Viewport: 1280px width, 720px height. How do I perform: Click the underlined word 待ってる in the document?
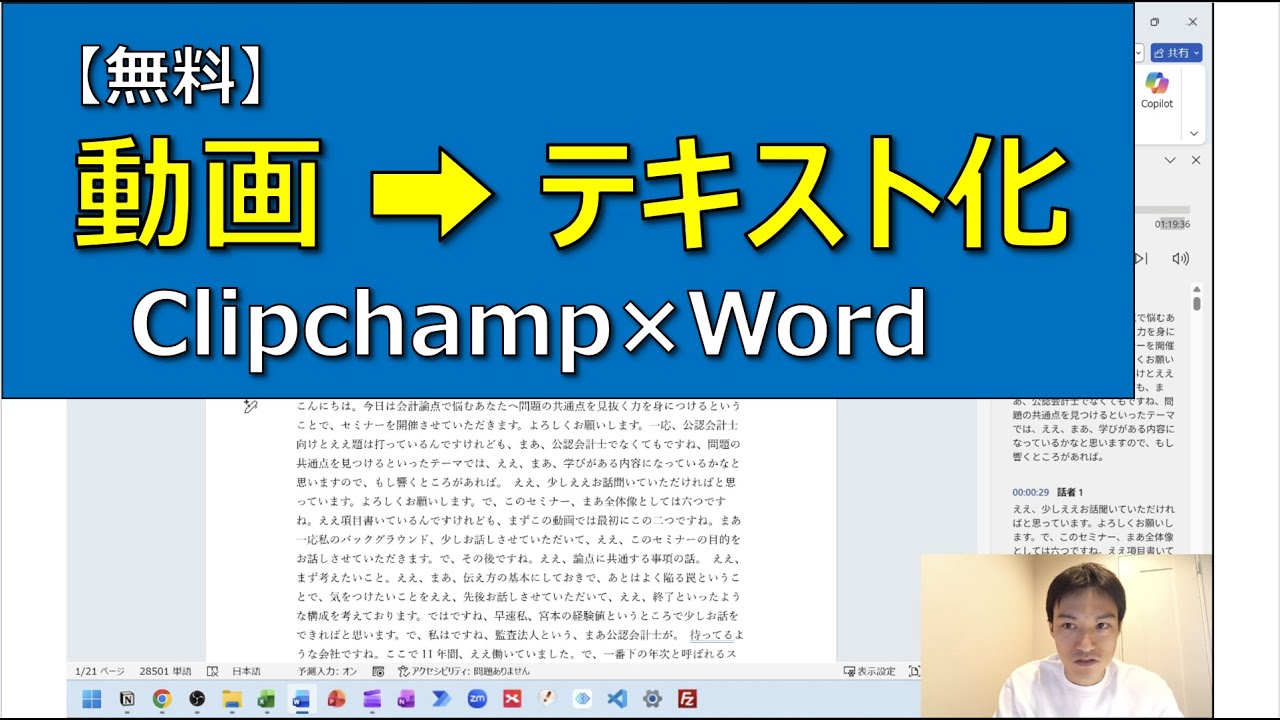click(x=712, y=635)
